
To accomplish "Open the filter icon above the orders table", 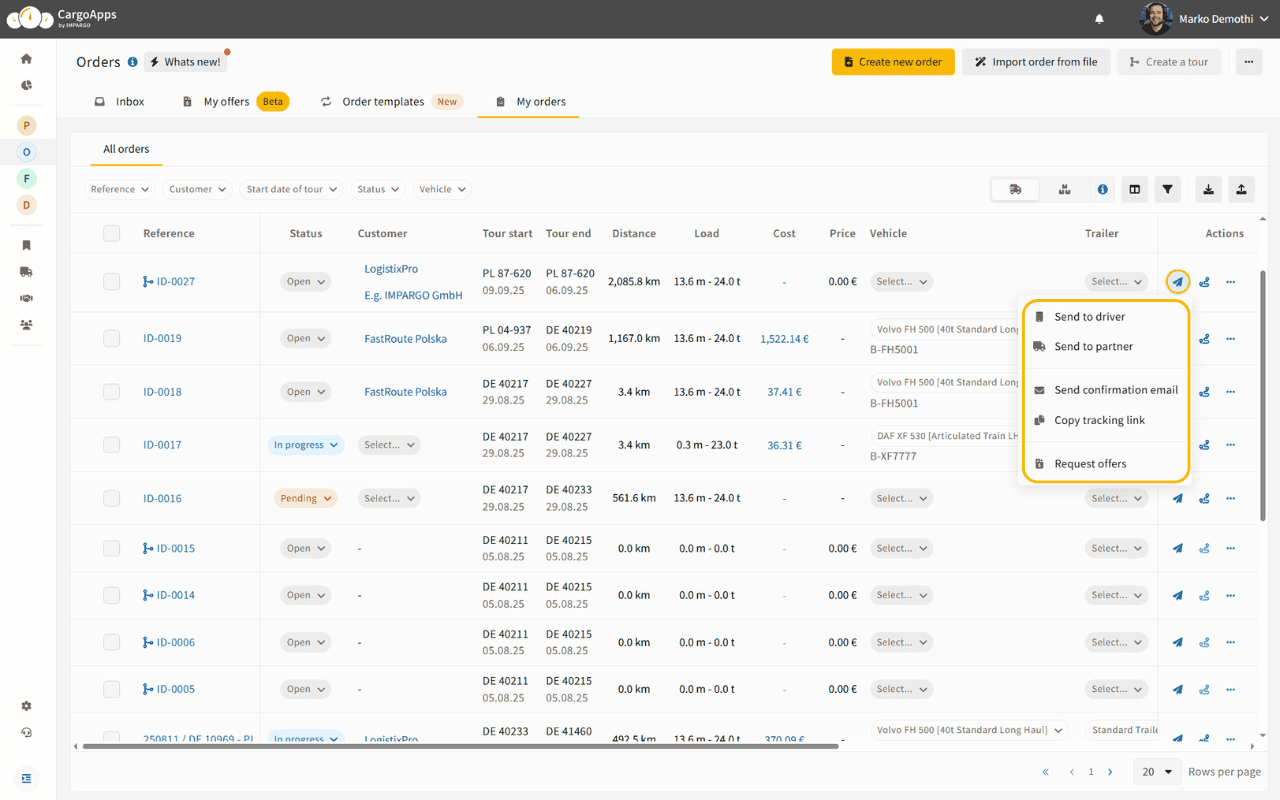I will [x=1167, y=189].
